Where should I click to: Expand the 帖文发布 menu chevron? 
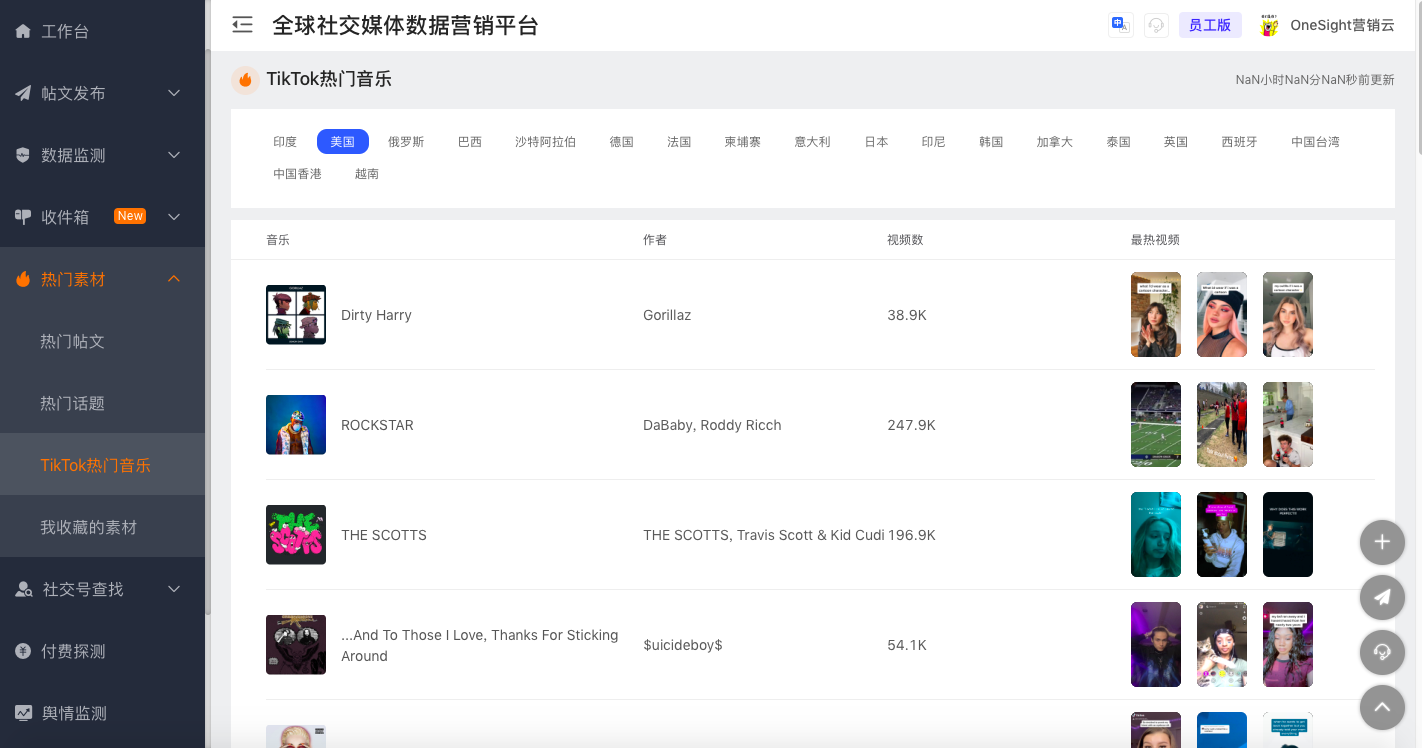[174, 93]
